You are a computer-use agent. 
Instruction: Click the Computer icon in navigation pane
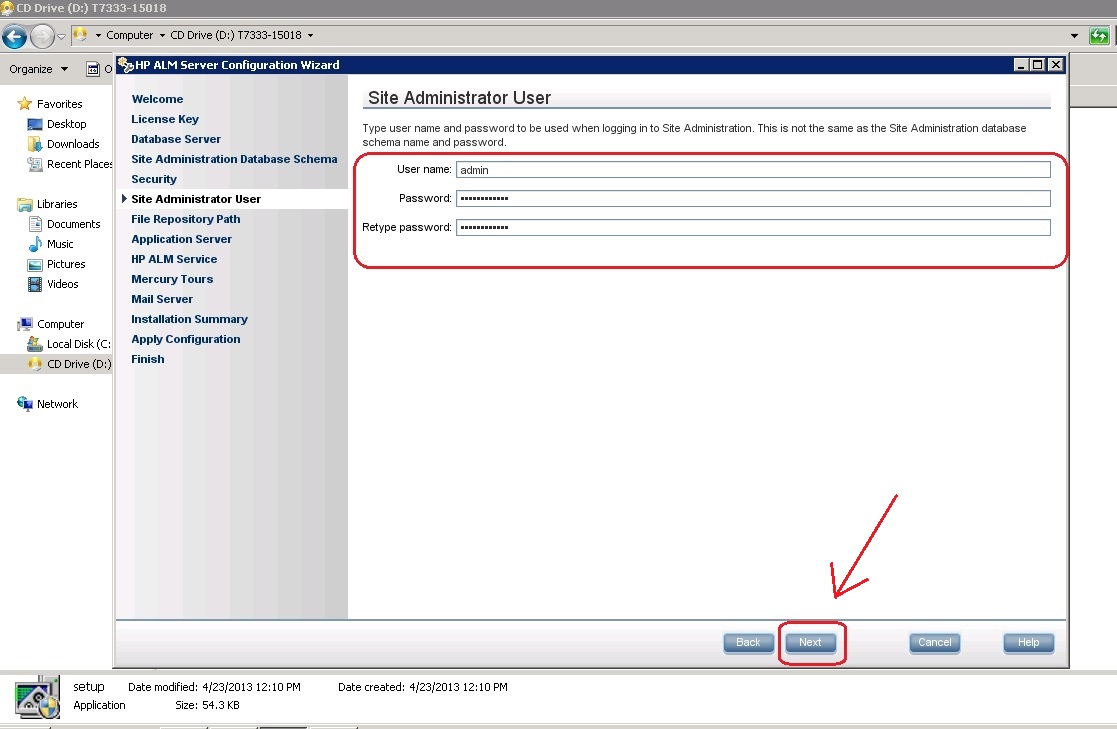[25, 324]
